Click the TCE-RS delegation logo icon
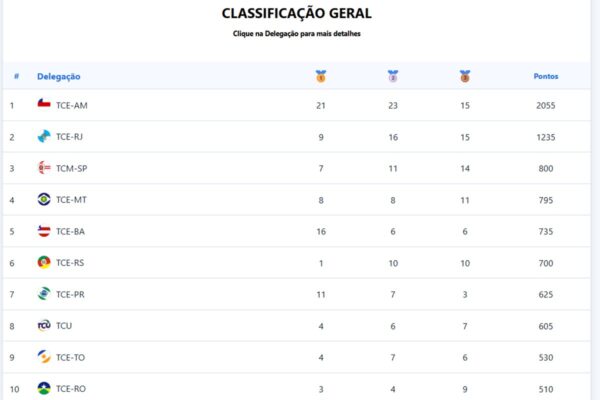Screen dimensions: 600x400 pyautogui.click(x=44, y=262)
